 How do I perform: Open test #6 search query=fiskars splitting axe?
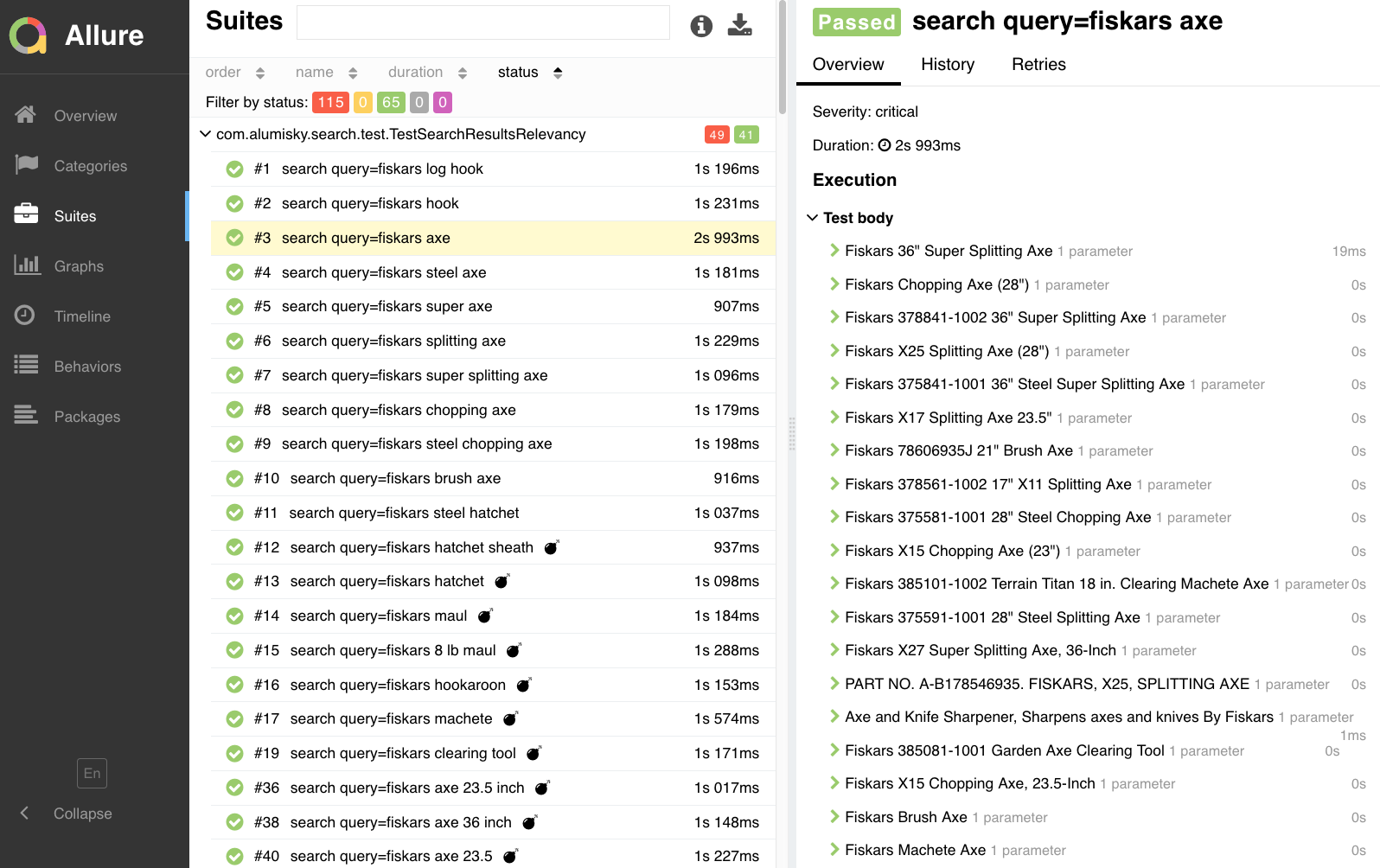point(493,341)
